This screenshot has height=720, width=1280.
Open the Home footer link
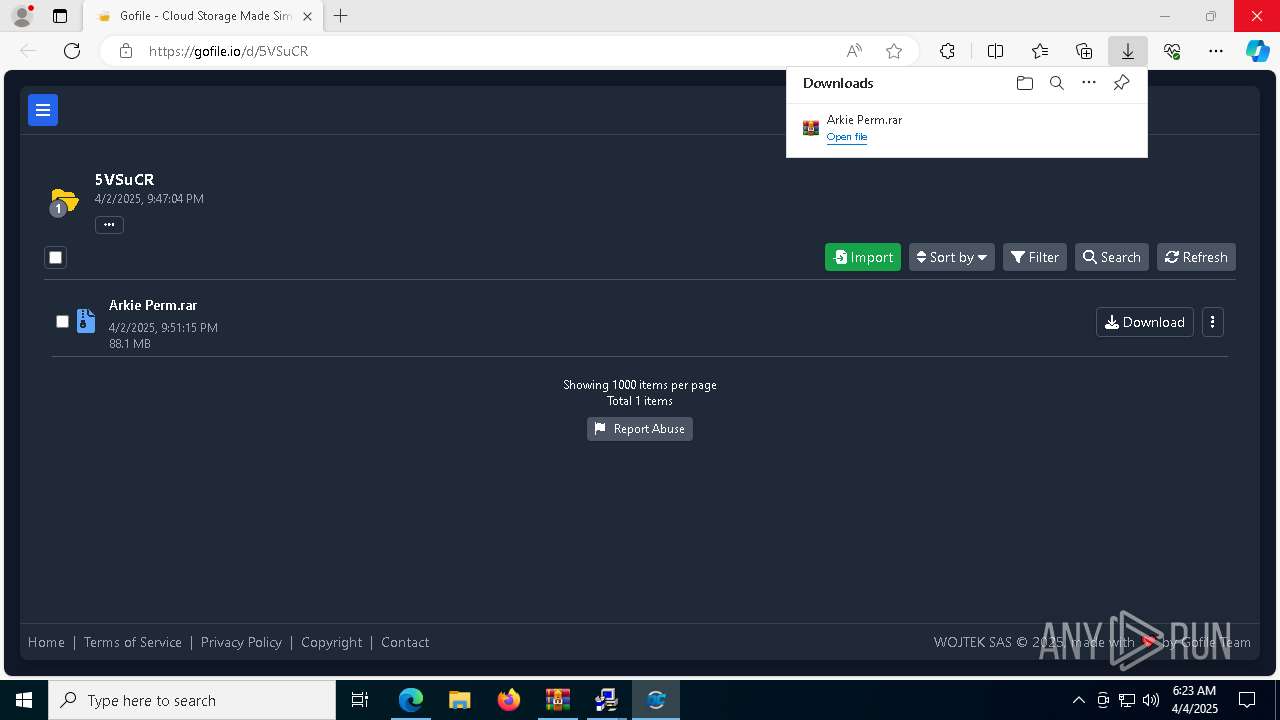(x=46, y=642)
